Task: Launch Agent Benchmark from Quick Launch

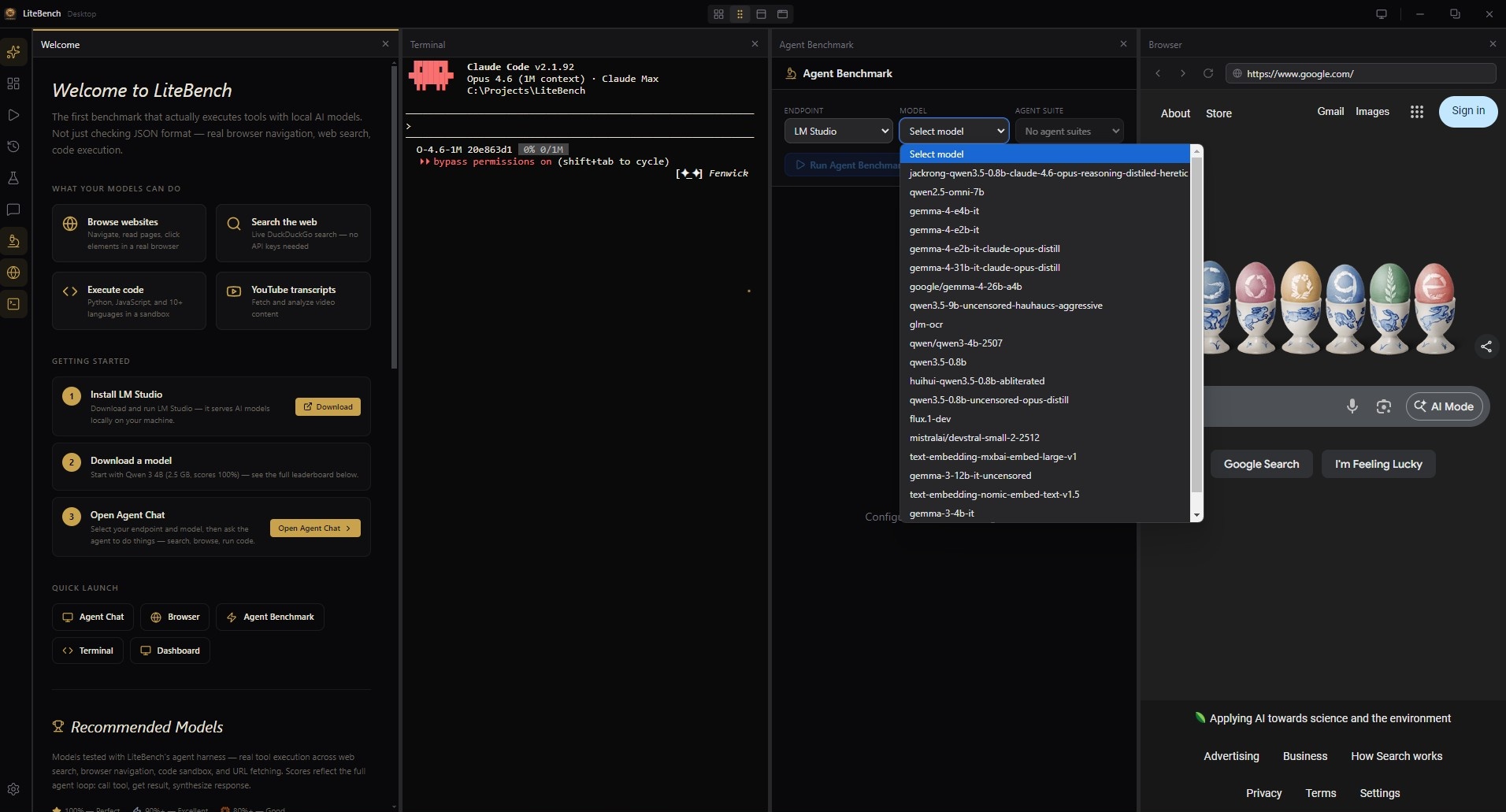Action: (270, 617)
